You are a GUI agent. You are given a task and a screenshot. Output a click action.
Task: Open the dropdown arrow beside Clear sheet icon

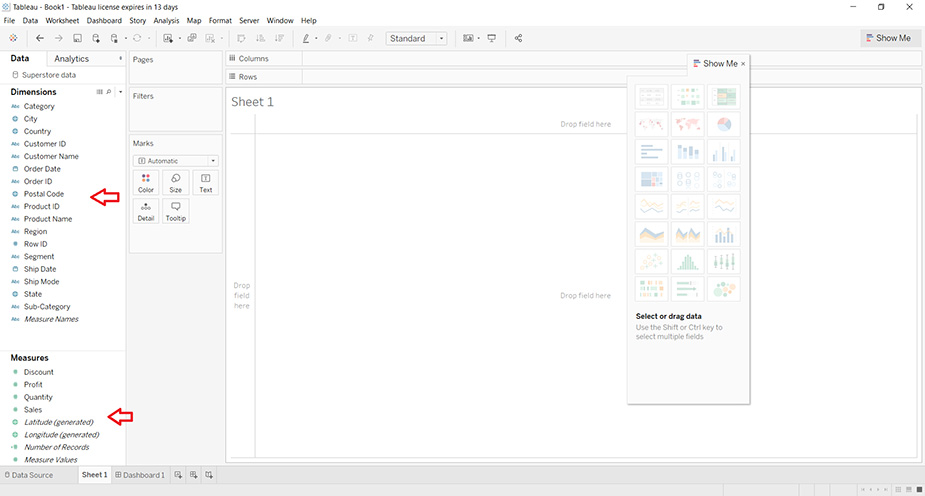221,38
